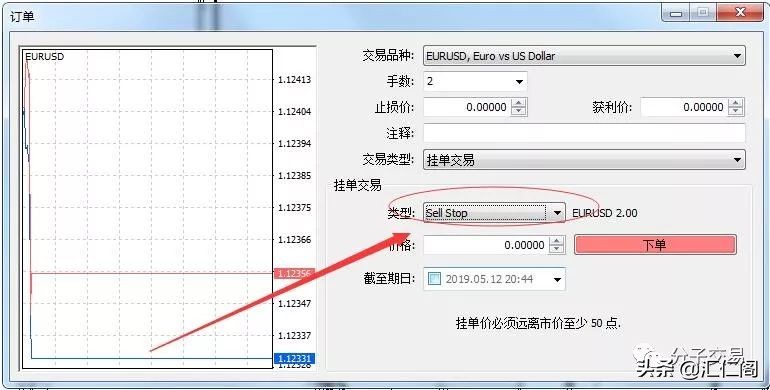Enable the 截至期日 expiry checkbox
Viewport: 770px width, 390px height.
pos(435,279)
